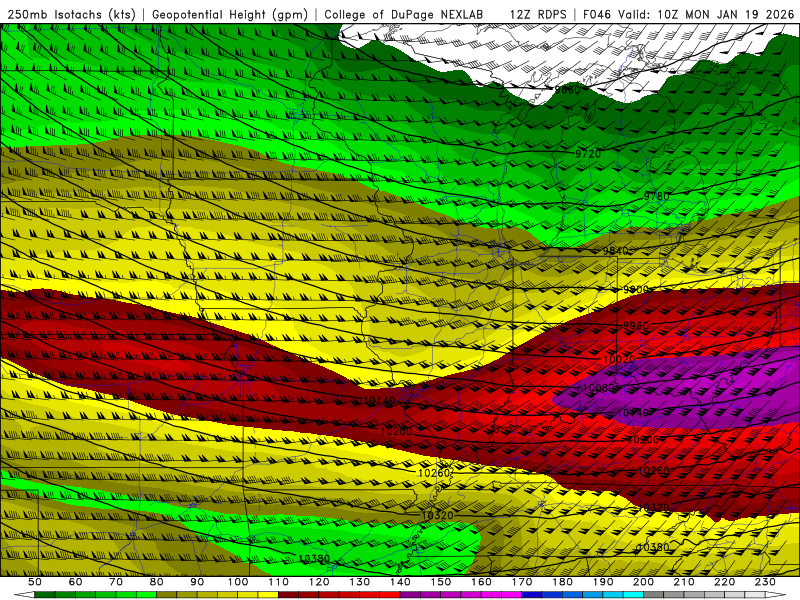Click "College of DuPage NEXLAB" in the header
Screen dimensions: 800x600
click(404, 14)
